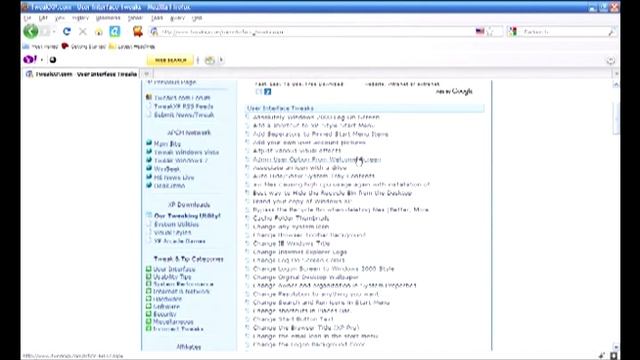Open the Edit menu

43,18
